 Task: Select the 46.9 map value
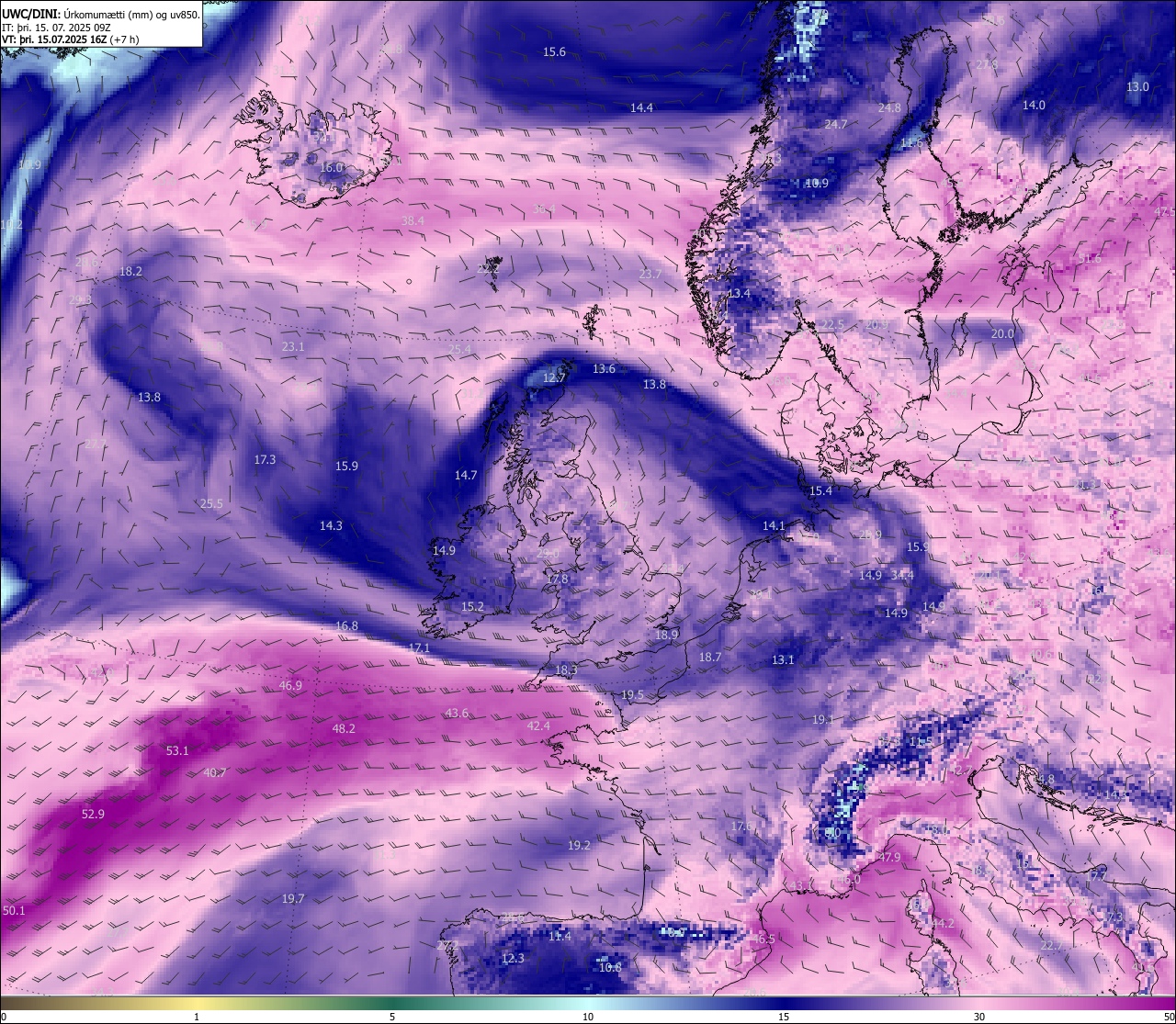pos(290,685)
